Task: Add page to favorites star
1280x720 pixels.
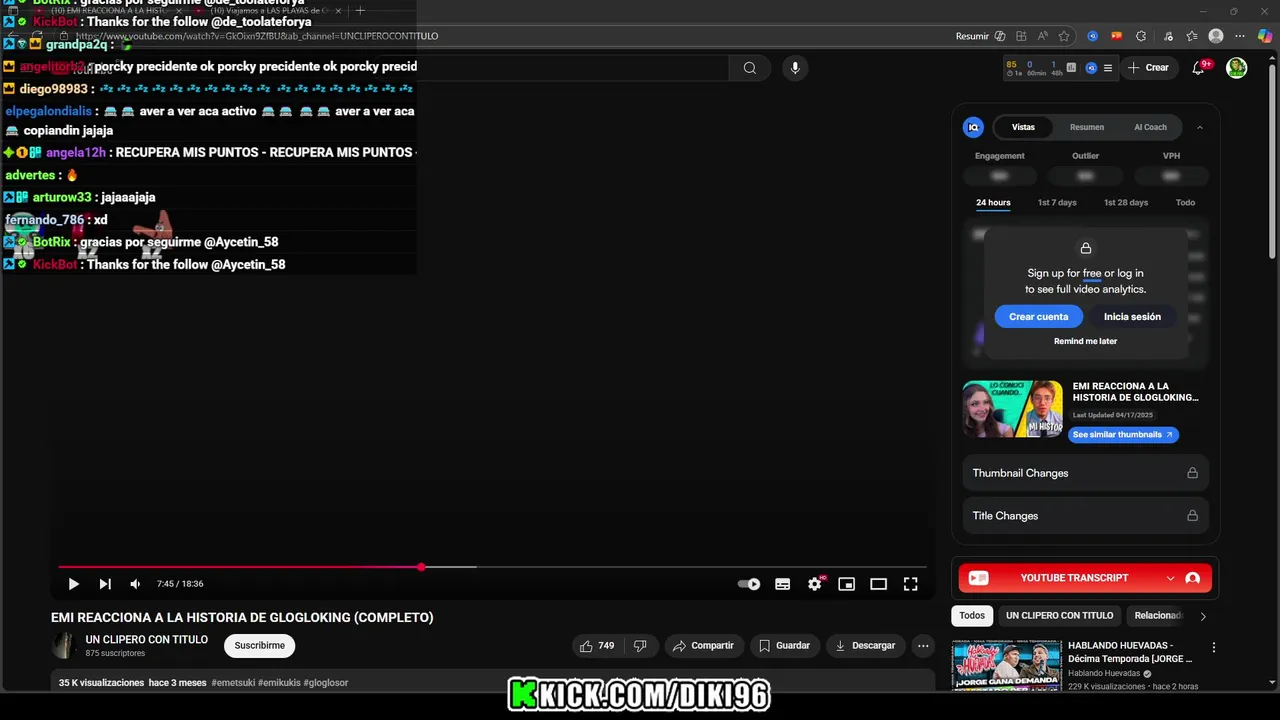Action: pos(1064,36)
